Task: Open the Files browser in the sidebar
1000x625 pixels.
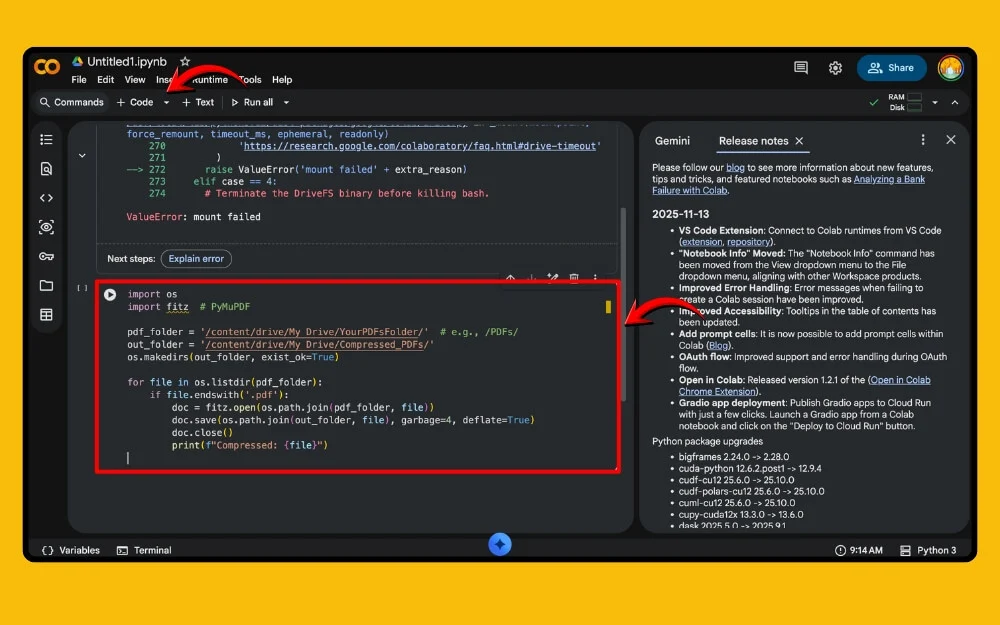Action: coord(46,287)
